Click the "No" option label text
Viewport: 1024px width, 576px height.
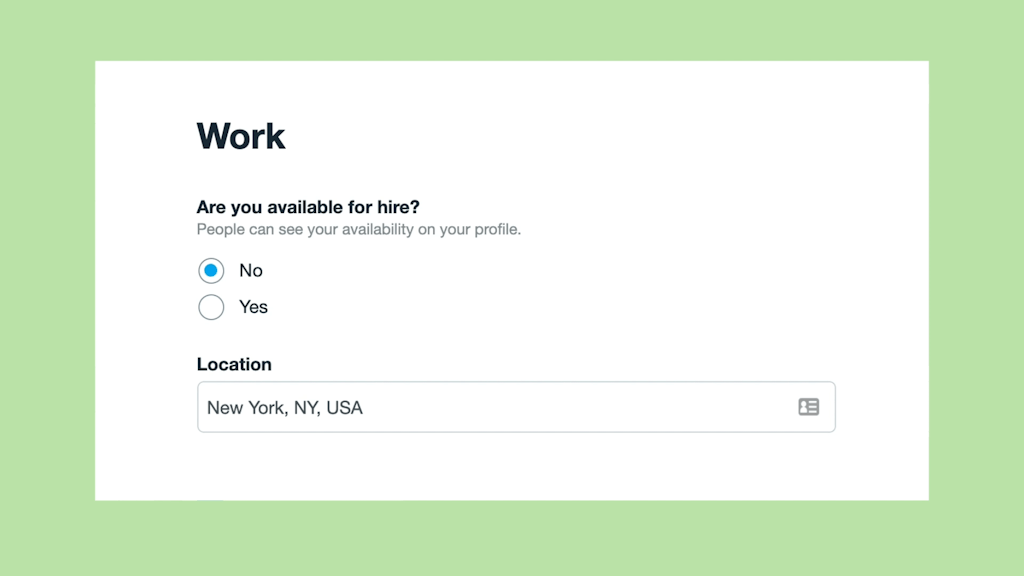pos(251,271)
